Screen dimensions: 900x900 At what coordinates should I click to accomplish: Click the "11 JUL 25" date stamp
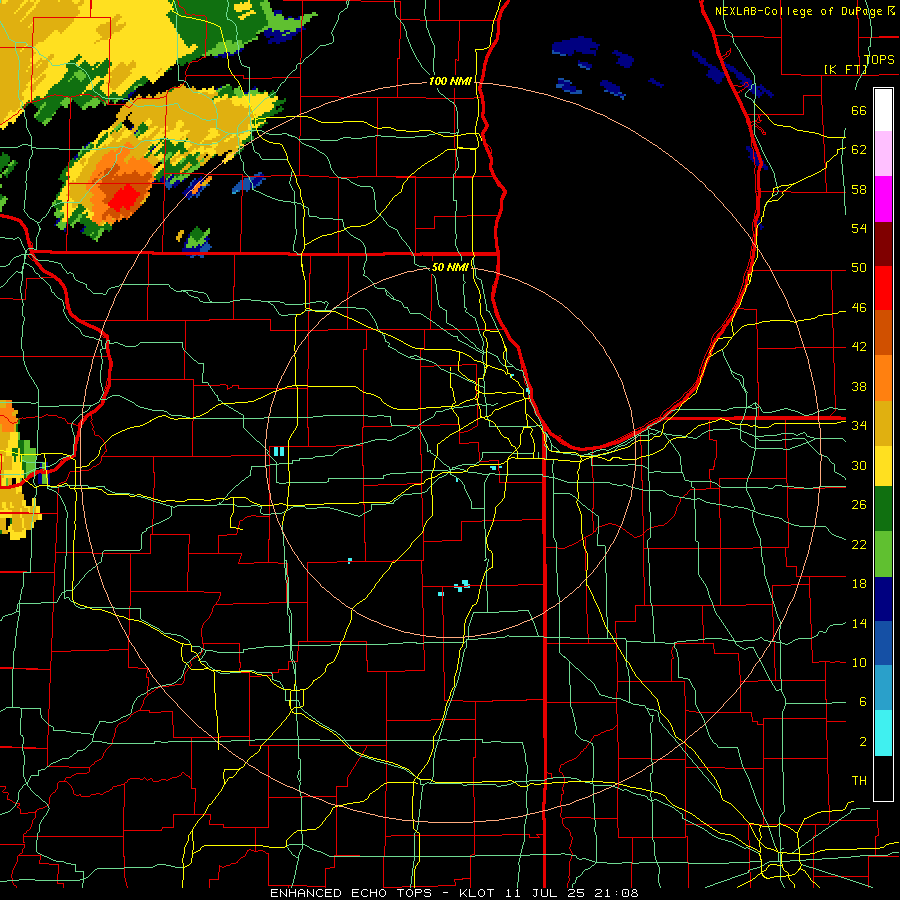544,893
